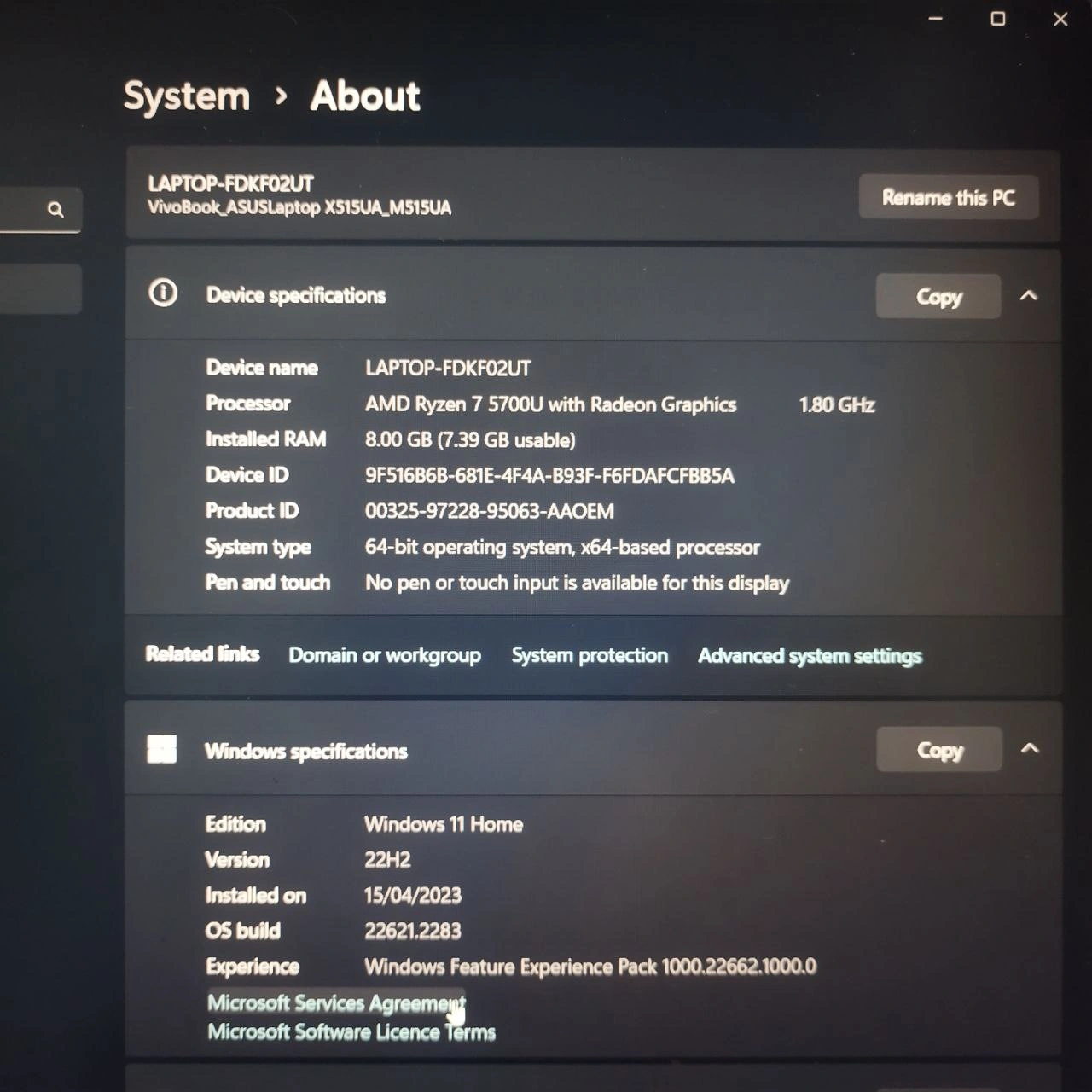The image size is (1092, 1092).
Task: Click the Installed on label
Action: (255, 895)
